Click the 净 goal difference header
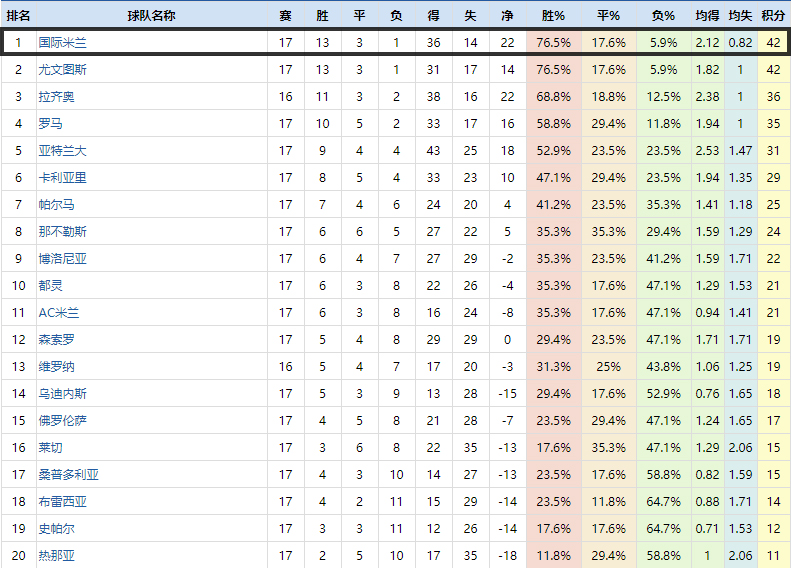This screenshot has height=568, width=791. pyautogui.click(x=507, y=16)
